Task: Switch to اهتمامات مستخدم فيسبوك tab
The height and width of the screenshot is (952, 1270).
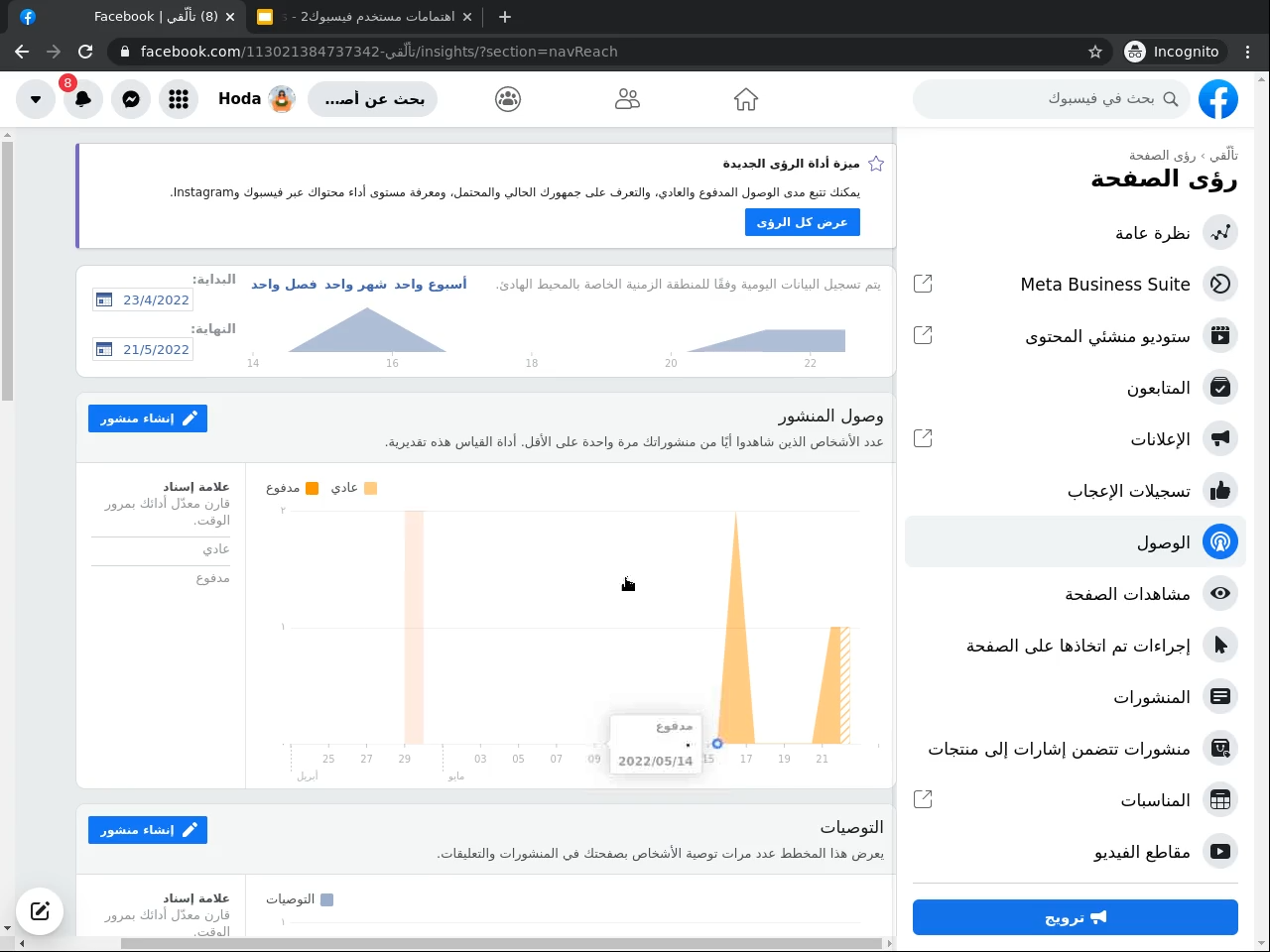Action: [363, 17]
